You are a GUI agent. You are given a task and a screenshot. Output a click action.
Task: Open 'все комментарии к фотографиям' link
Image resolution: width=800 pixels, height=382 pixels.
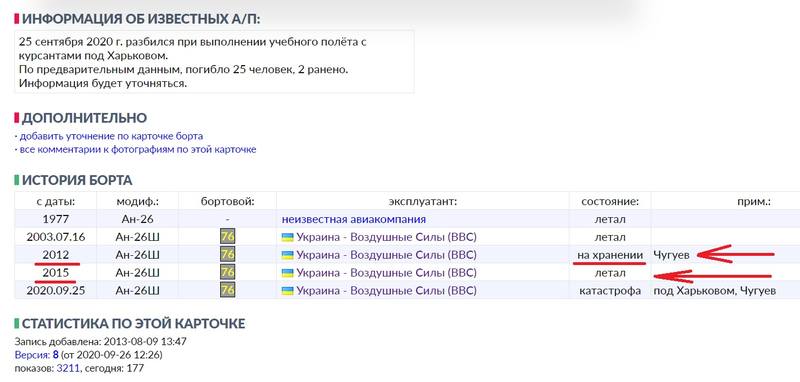pyautogui.click(x=138, y=150)
